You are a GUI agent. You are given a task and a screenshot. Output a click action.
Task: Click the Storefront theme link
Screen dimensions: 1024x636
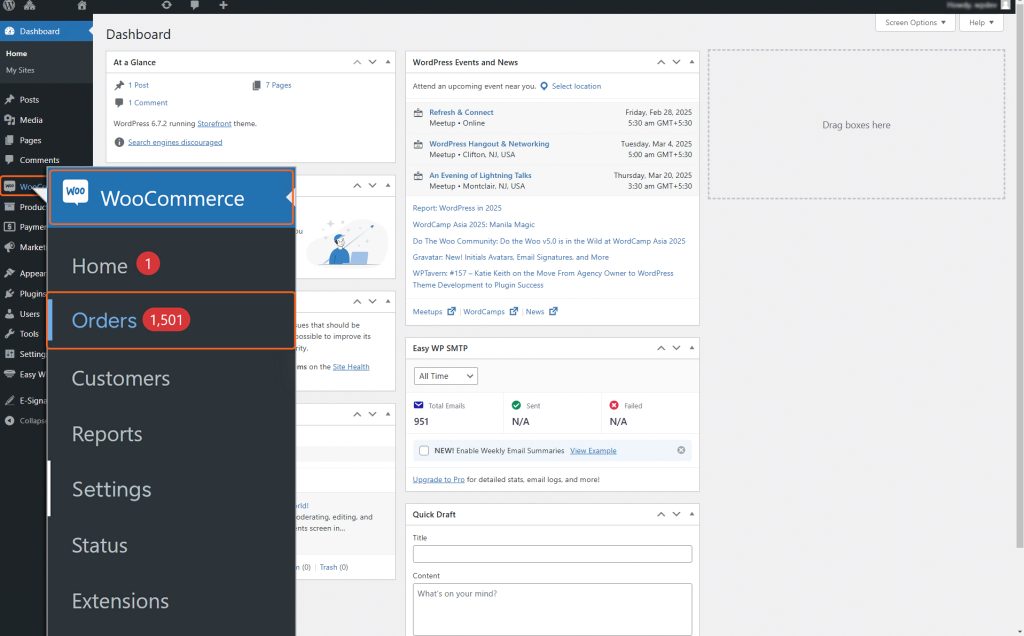213,123
